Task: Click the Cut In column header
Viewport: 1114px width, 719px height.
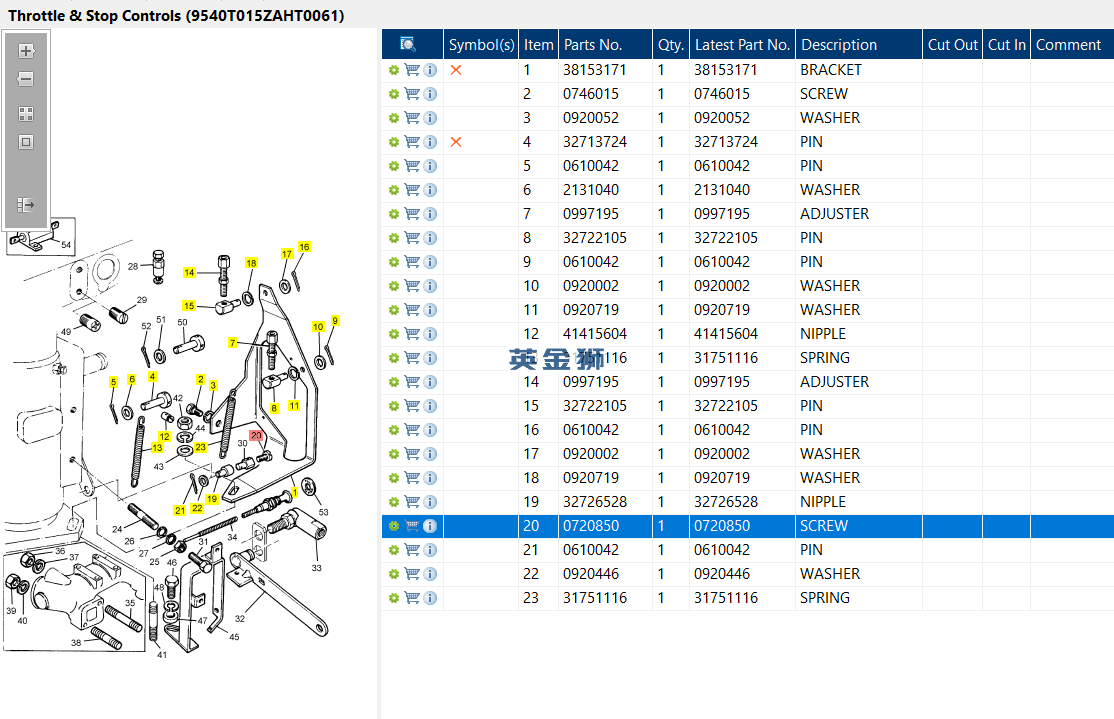Action: 1007,45
